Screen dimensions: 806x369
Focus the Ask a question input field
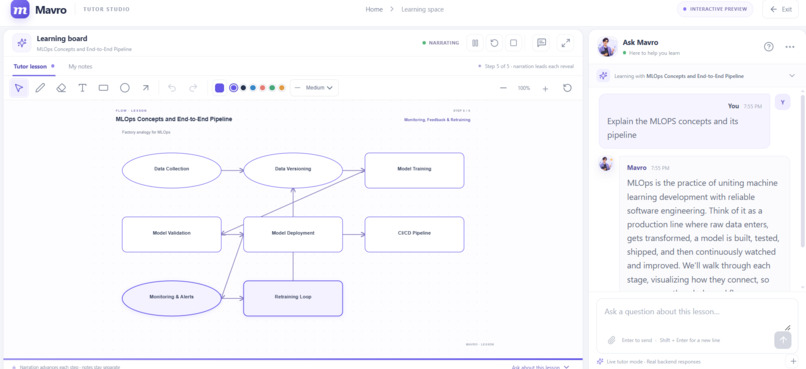[x=697, y=312]
